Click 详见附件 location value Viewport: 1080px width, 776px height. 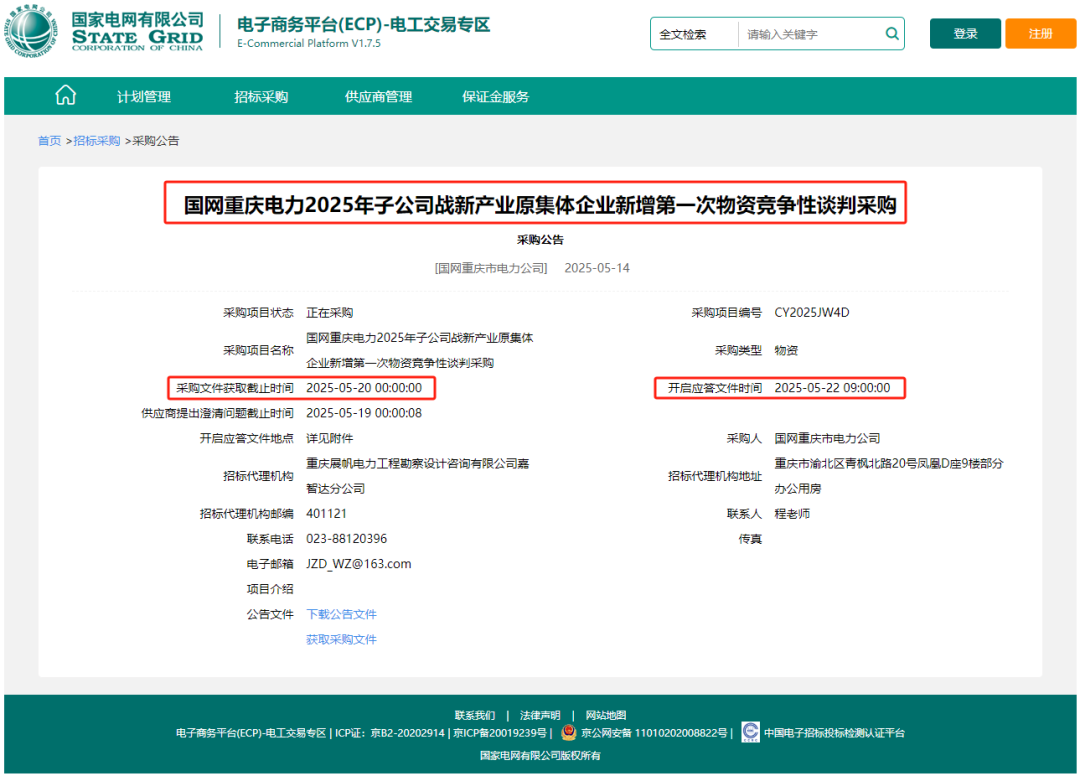pos(330,439)
